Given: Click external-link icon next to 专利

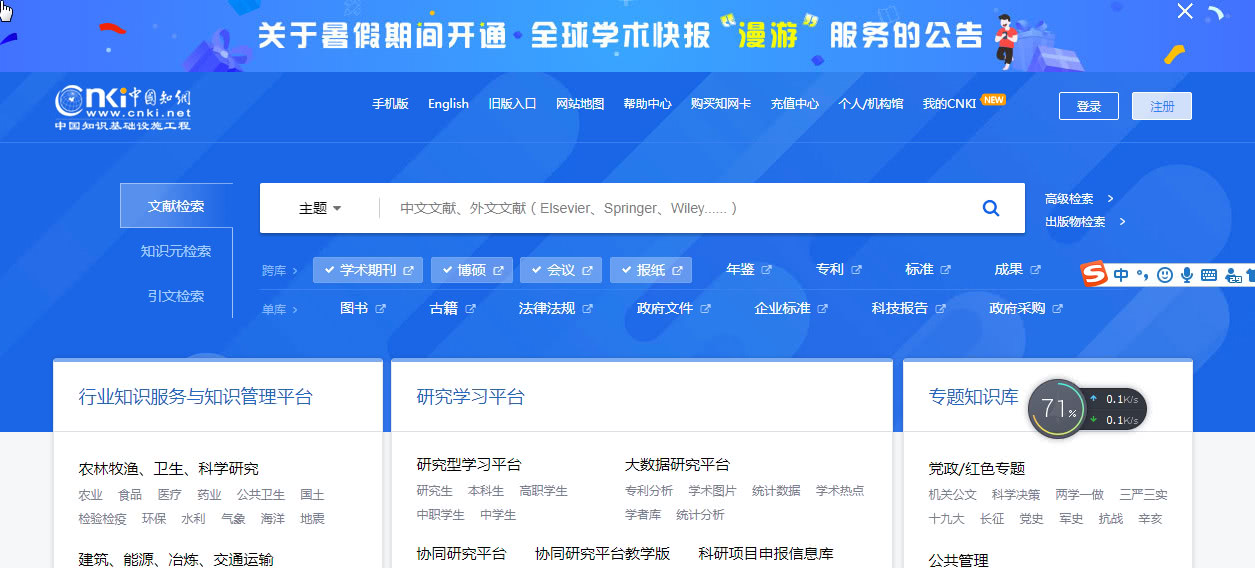Looking at the screenshot, I should click(x=857, y=270).
